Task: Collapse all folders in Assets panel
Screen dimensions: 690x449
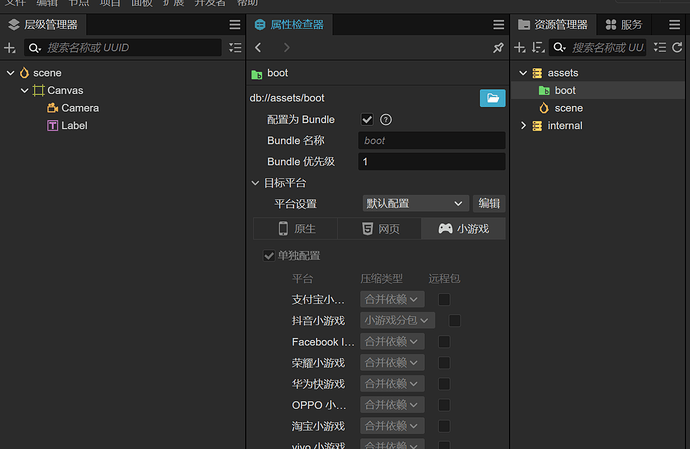Action: click(x=660, y=48)
